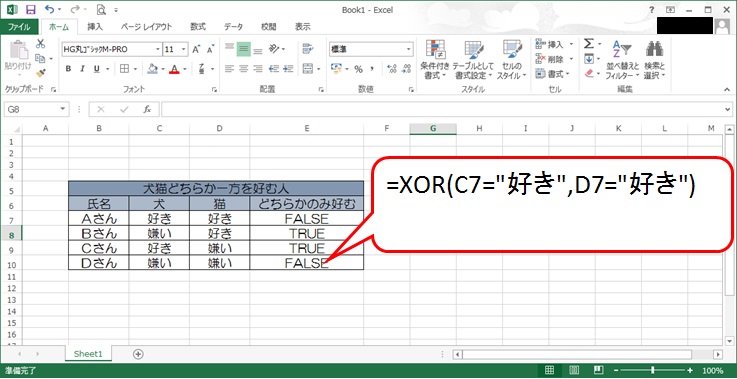Viewport: 737px width, 379px height.
Task: Add a new sheet with plus button
Action: coord(138,354)
